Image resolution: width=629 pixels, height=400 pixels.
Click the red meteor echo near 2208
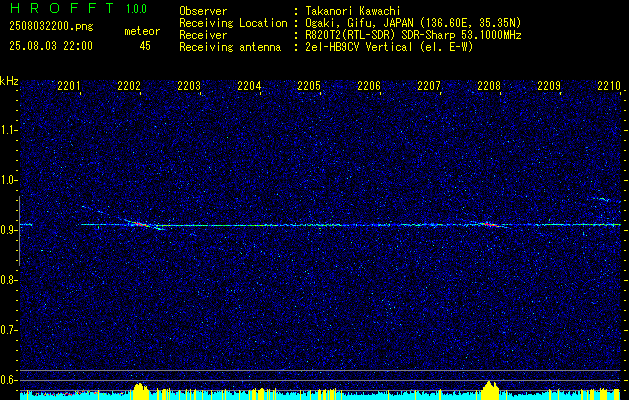click(489, 225)
